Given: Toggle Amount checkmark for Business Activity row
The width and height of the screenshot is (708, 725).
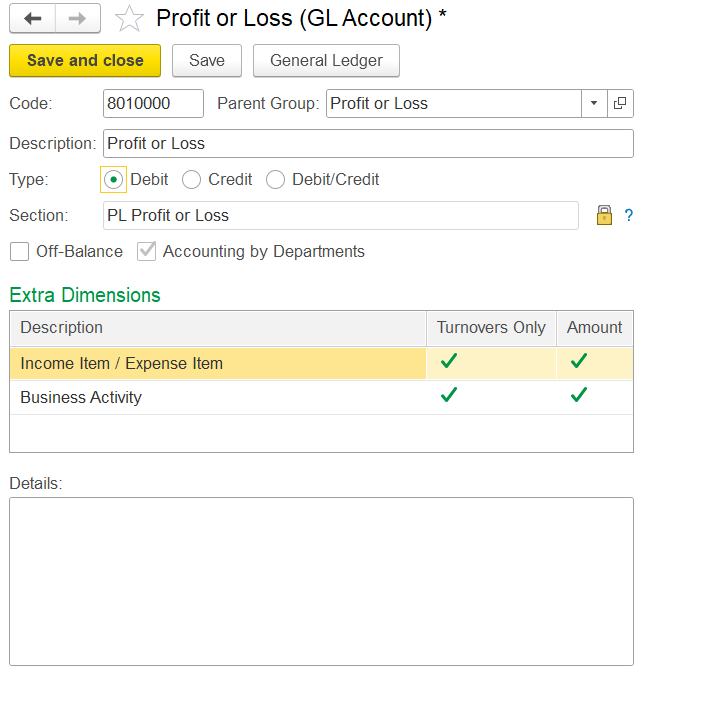Looking at the screenshot, I should 579,395.
